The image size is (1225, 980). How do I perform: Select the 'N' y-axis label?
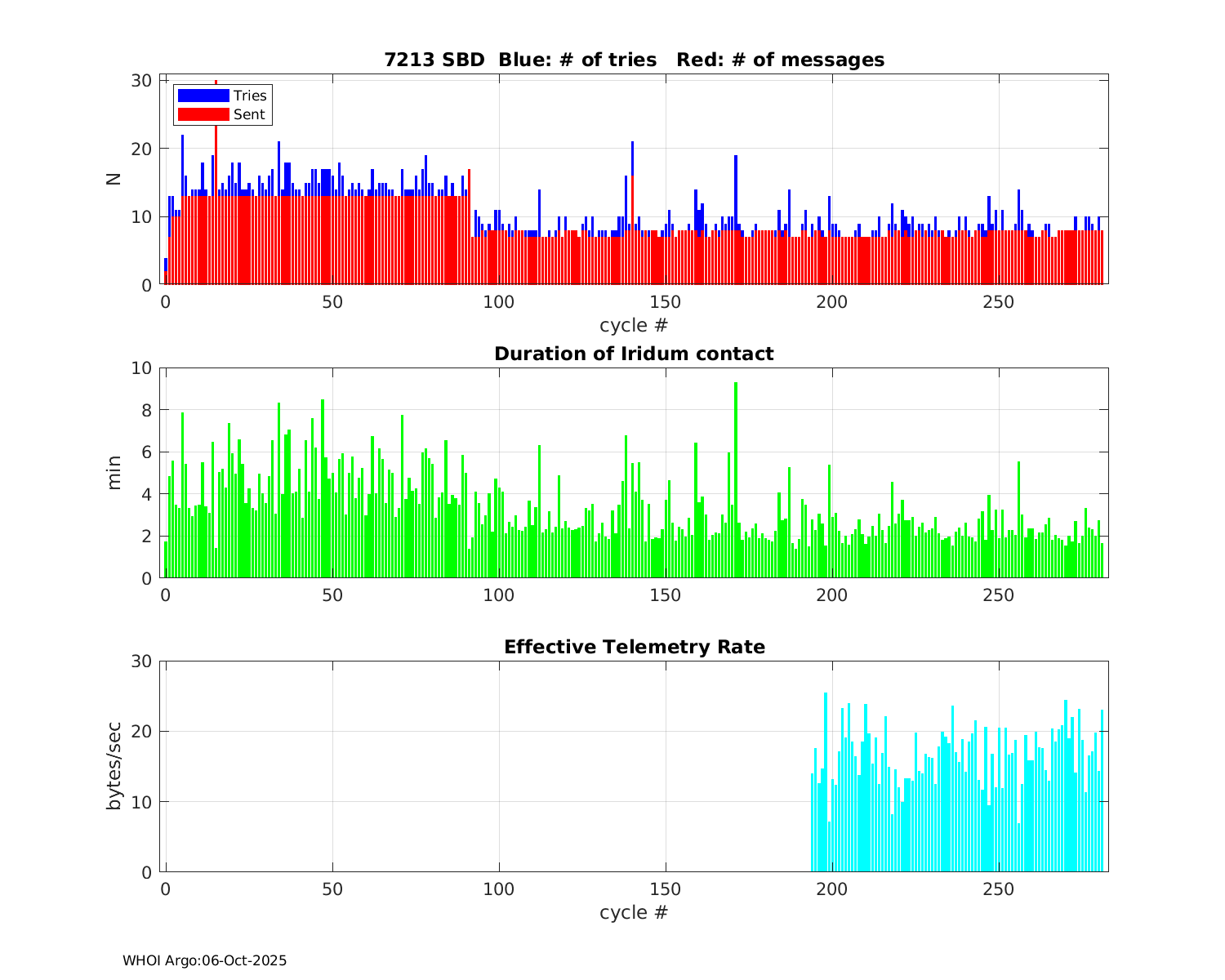coord(114,179)
